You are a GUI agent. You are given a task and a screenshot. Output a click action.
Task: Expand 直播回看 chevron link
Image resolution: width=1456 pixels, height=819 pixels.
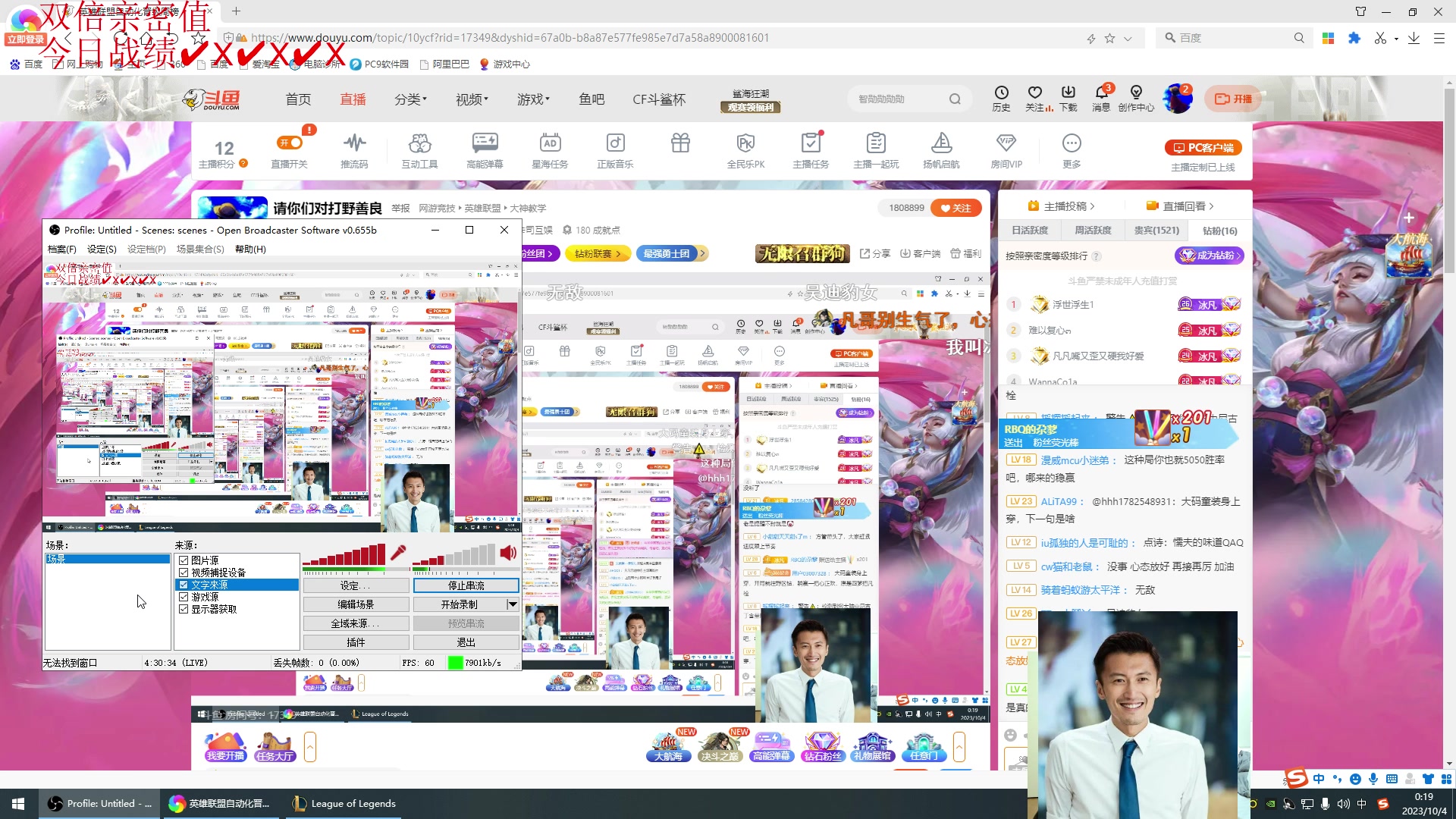click(1180, 206)
